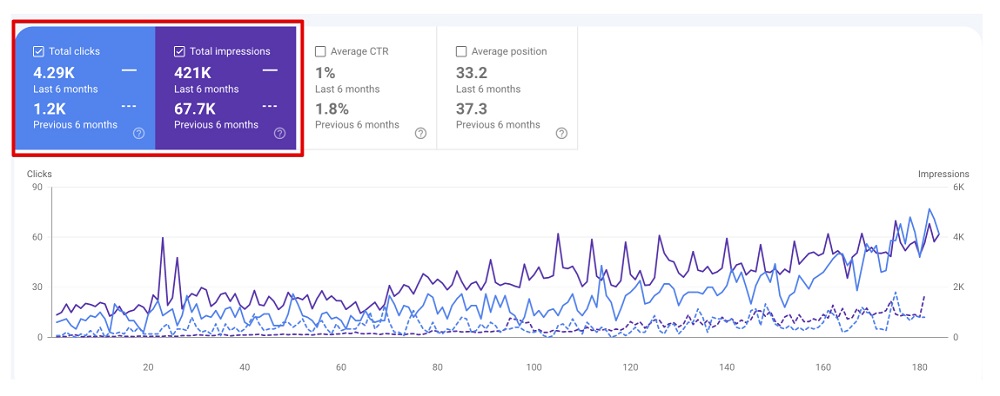Open help icon on Average CTR card
The width and height of the screenshot is (1000, 396).
[x=420, y=133]
